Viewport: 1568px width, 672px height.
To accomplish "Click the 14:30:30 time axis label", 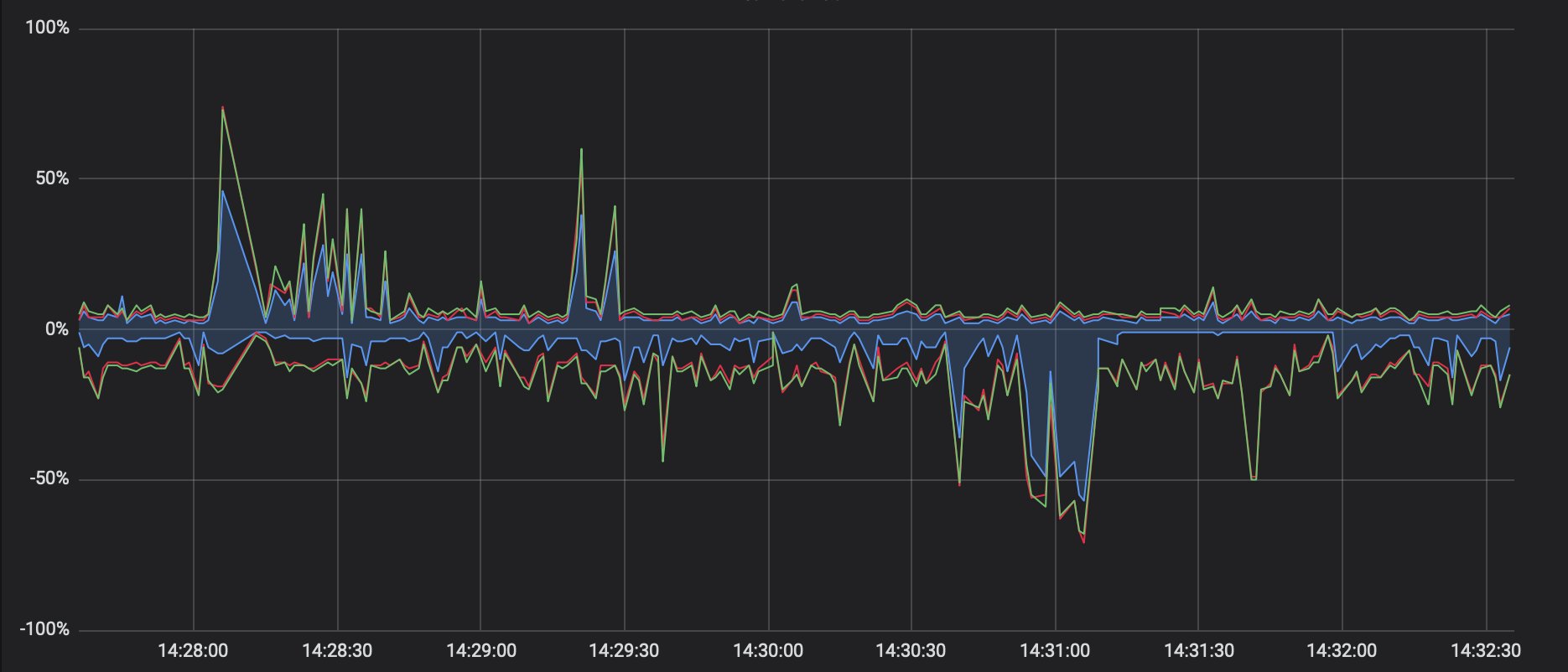I will pyautogui.click(x=911, y=650).
